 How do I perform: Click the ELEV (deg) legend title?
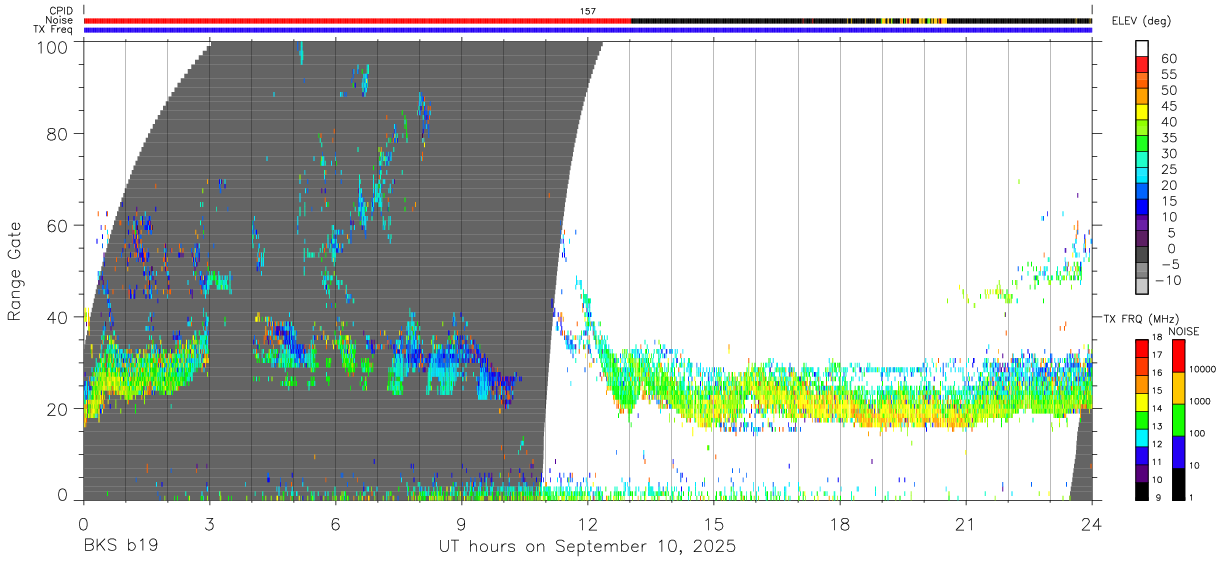(x=1141, y=21)
